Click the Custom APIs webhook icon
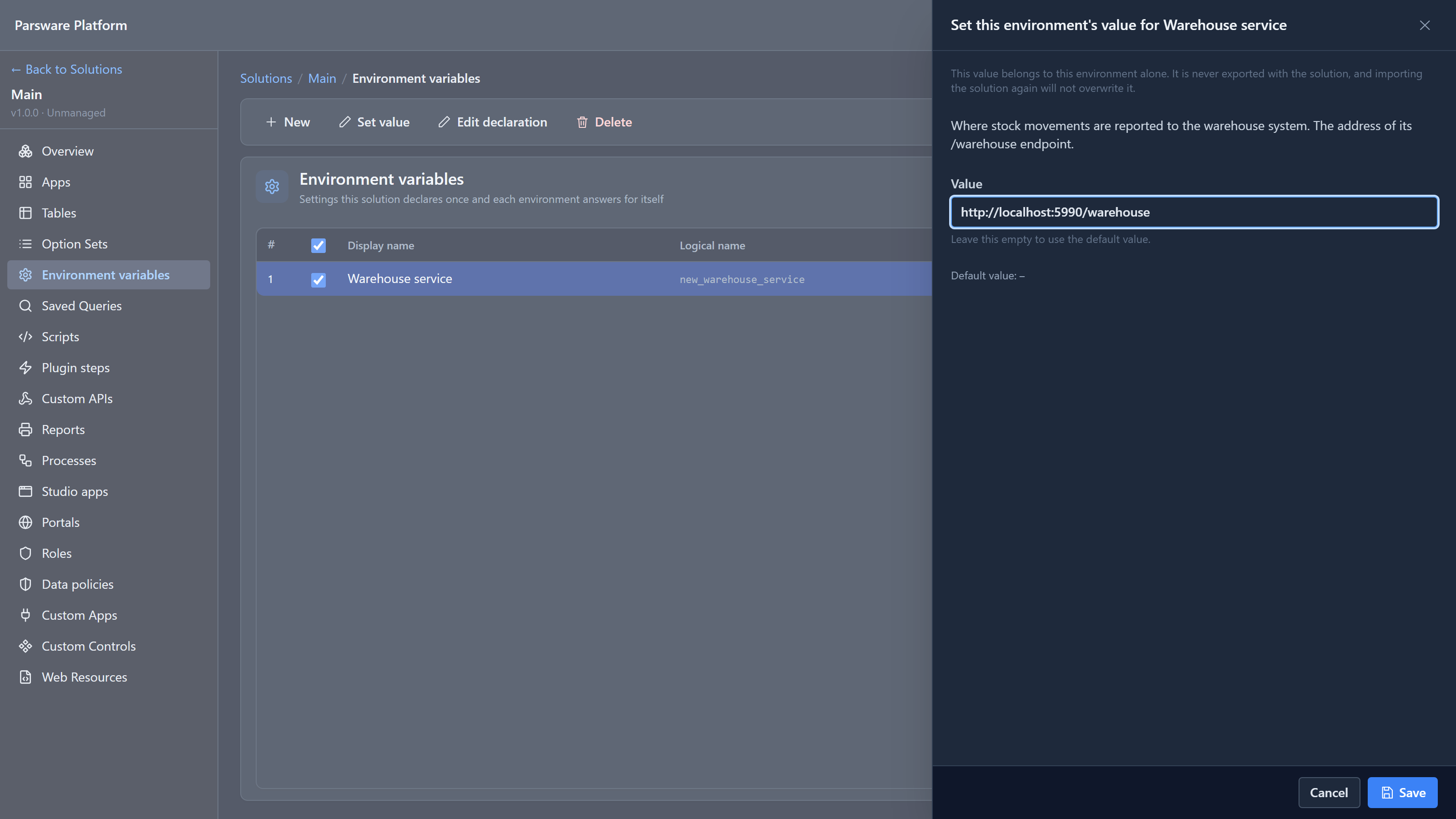The image size is (1456, 819). 25,399
